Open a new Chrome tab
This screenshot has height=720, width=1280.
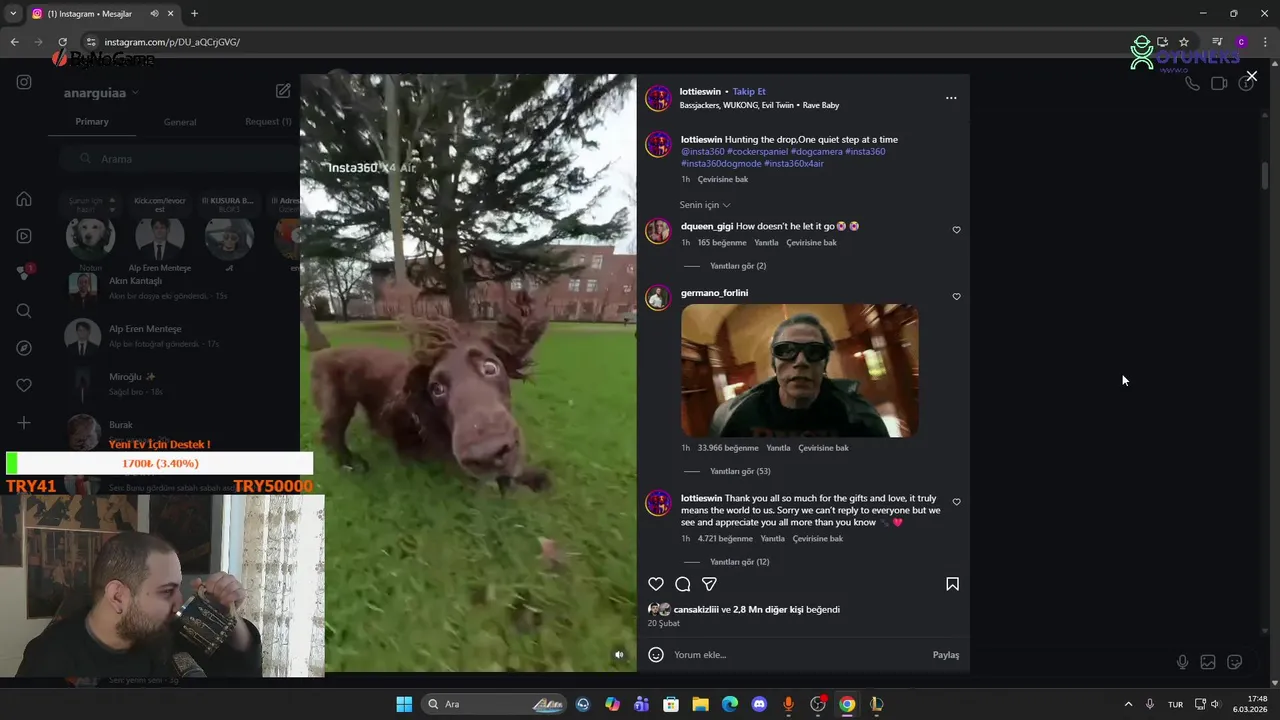[x=194, y=14]
